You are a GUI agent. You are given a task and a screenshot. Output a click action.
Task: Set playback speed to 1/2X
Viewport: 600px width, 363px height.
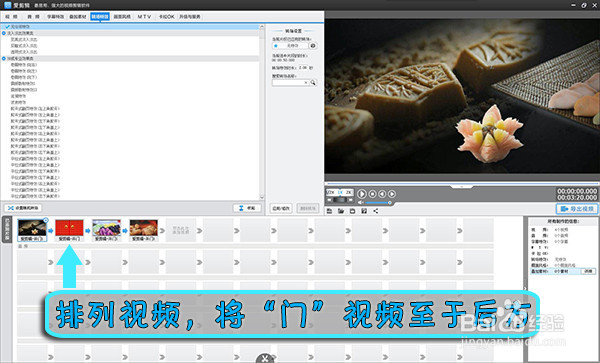(331, 192)
